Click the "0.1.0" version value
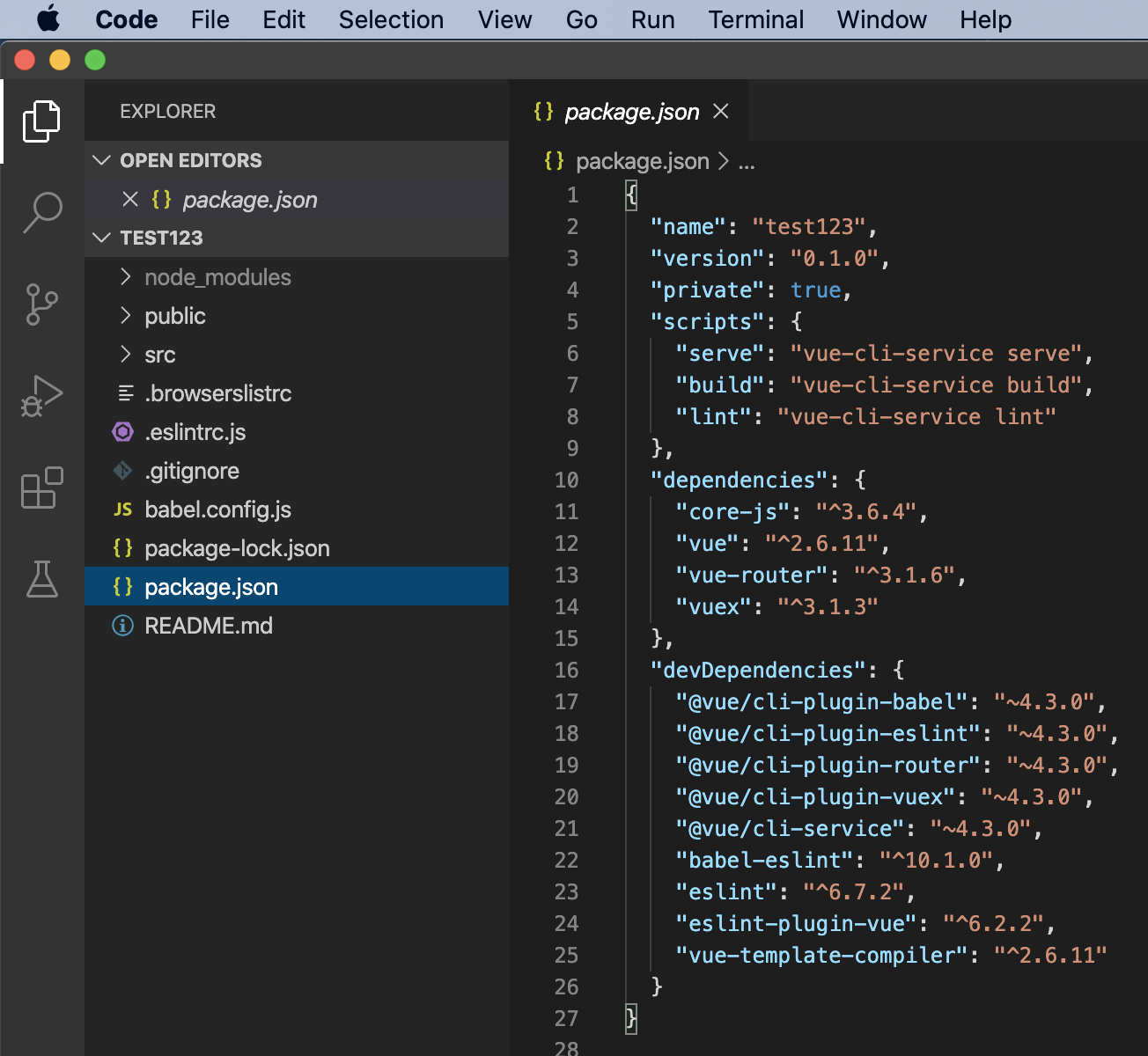This screenshot has width=1148, height=1056. coord(835,258)
